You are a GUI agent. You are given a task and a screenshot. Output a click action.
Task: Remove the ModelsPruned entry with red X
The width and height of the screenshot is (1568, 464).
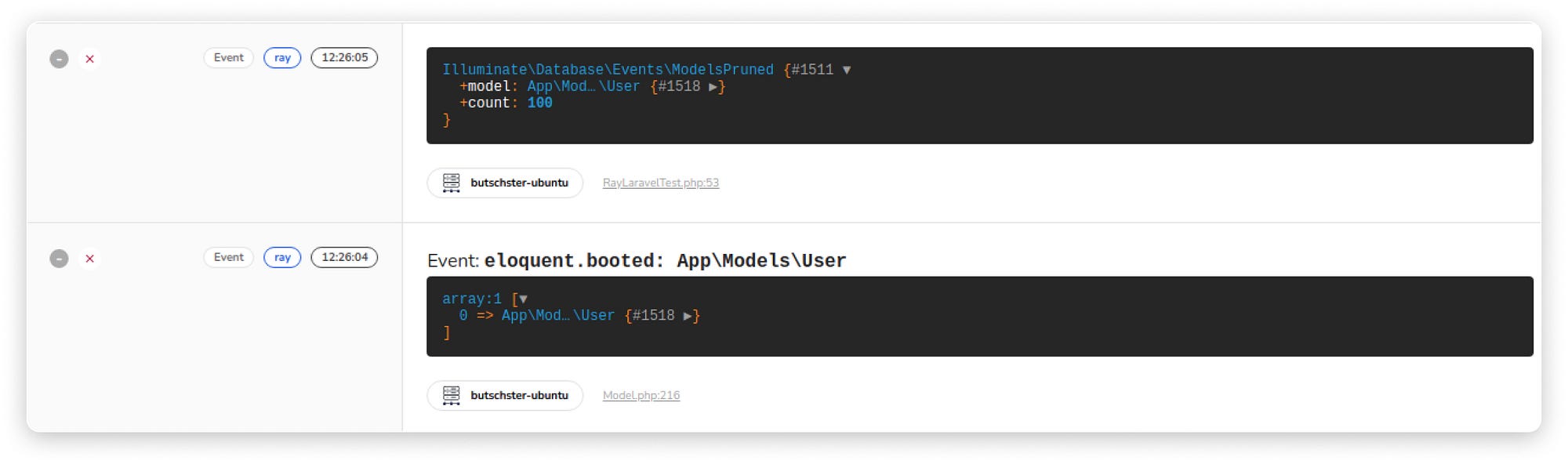coord(89,59)
